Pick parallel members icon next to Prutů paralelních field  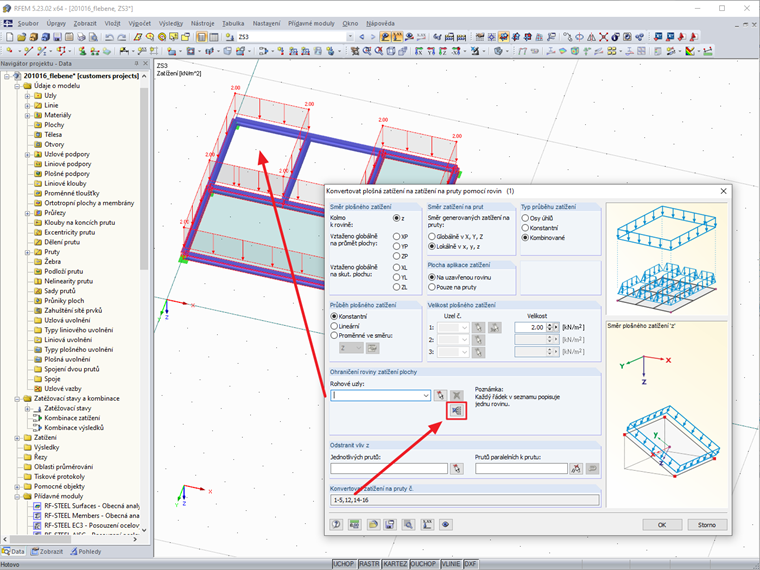pos(576,469)
